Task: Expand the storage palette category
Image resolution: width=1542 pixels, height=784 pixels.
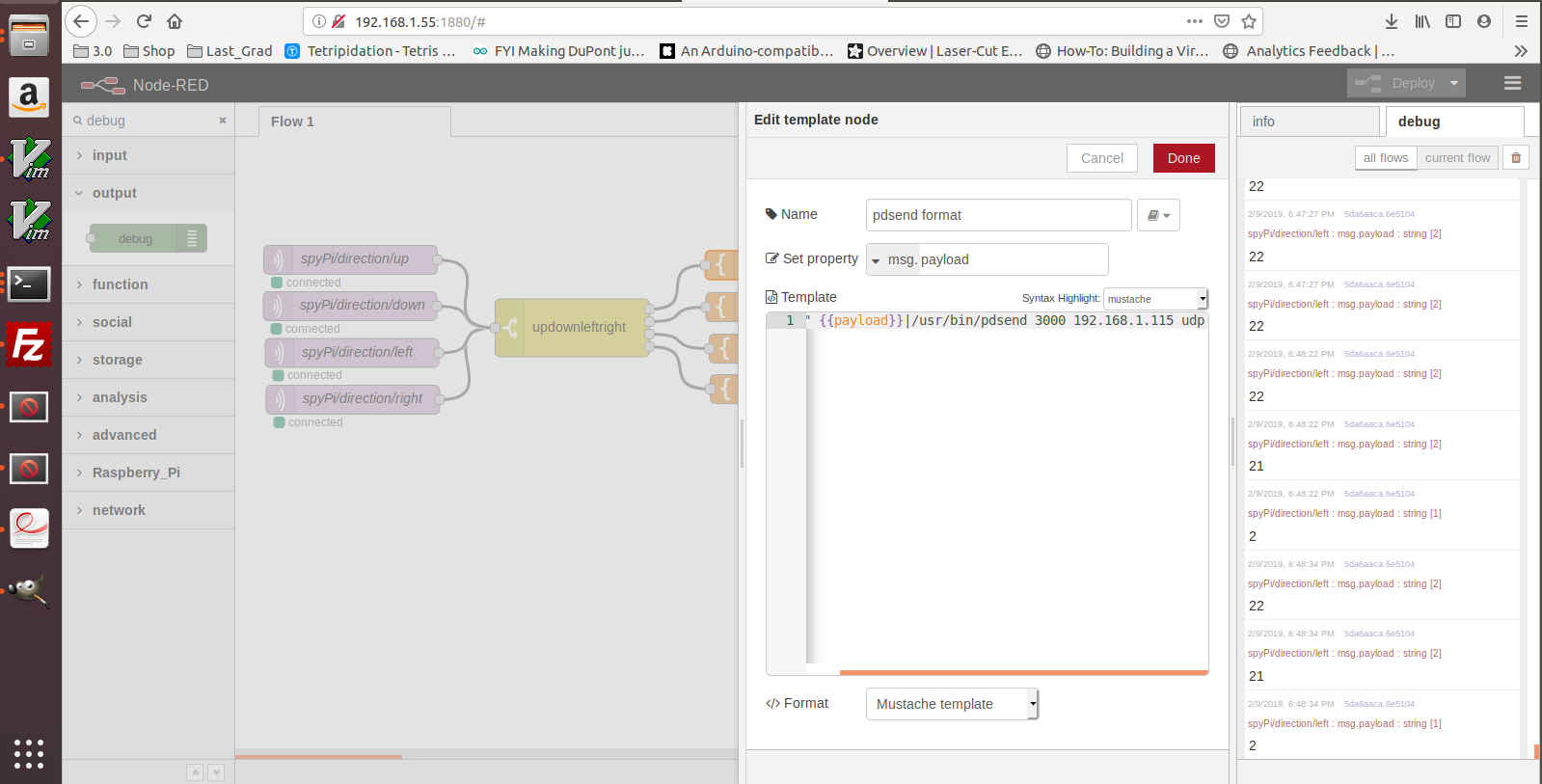Action: pos(149,360)
